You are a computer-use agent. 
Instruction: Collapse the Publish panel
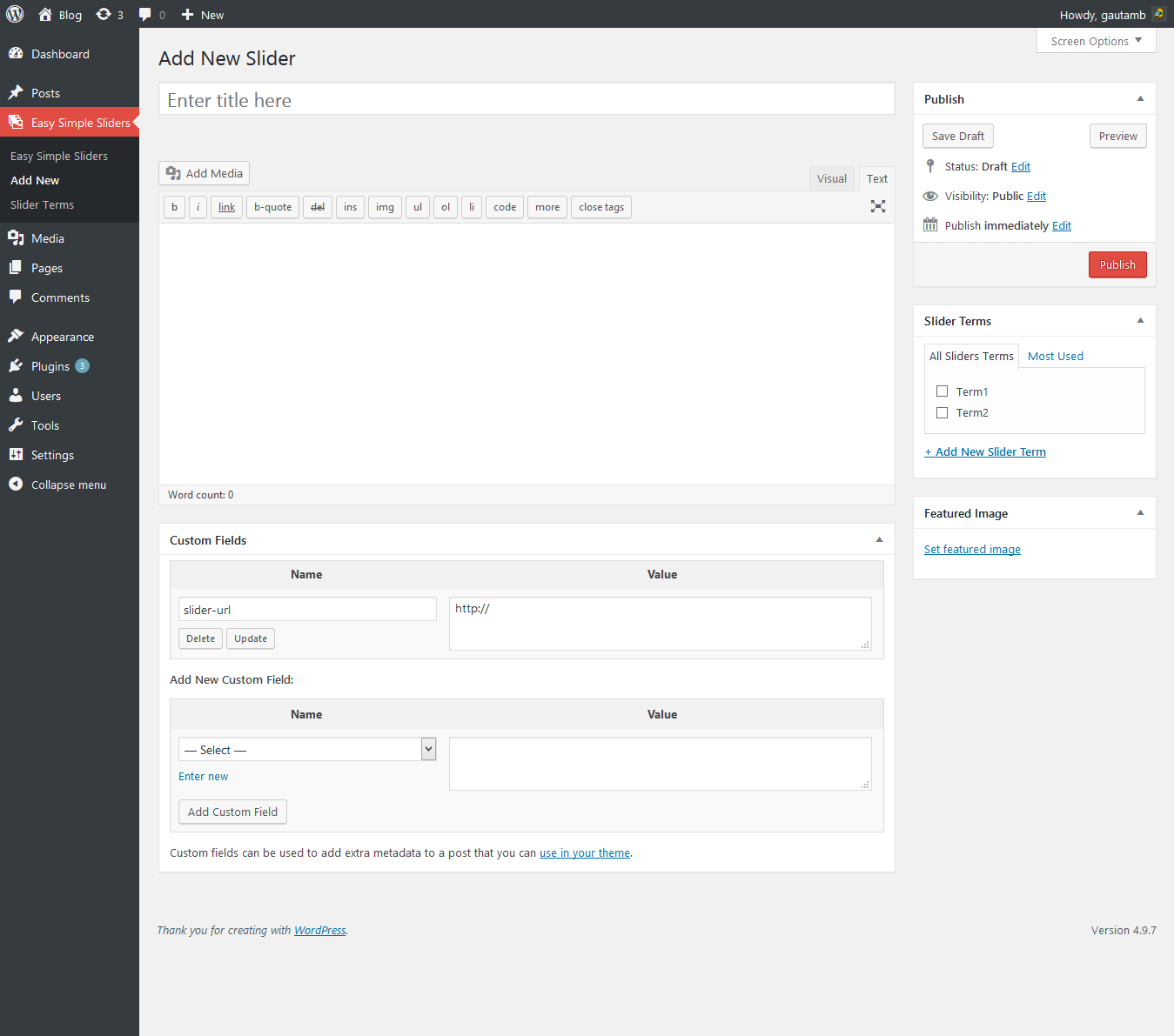(1140, 98)
